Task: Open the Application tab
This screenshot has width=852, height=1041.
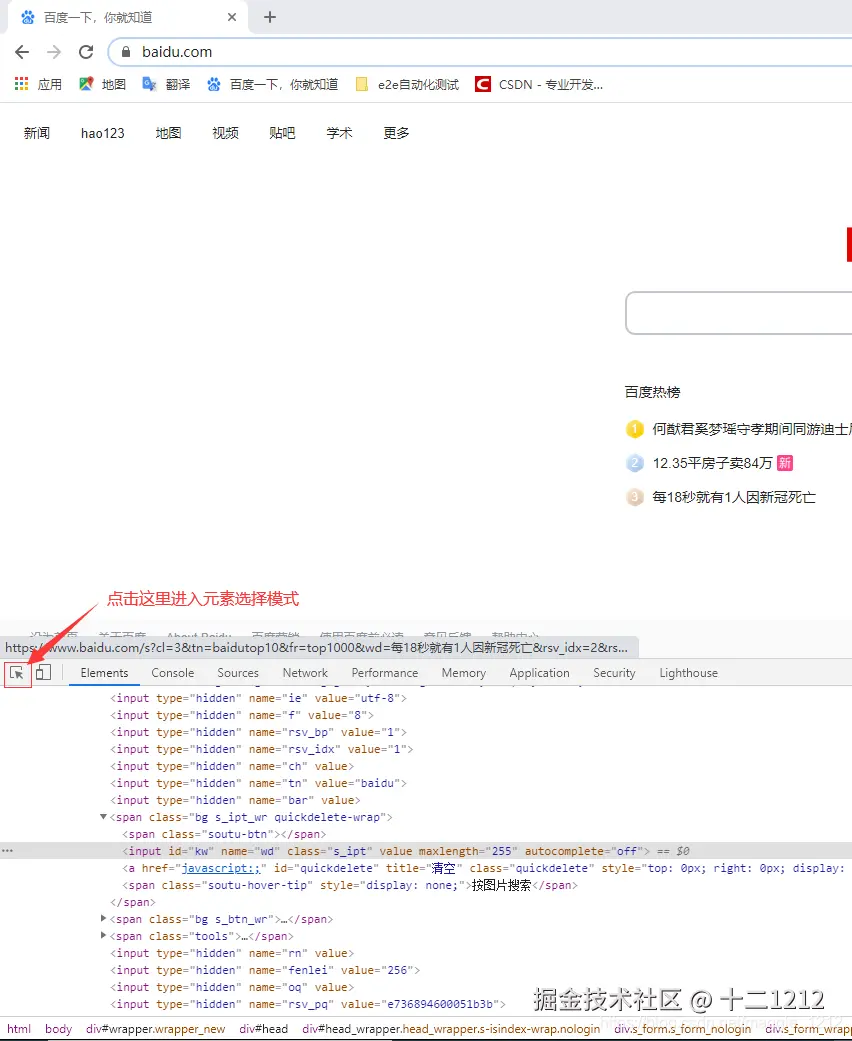Action: pos(539,673)
